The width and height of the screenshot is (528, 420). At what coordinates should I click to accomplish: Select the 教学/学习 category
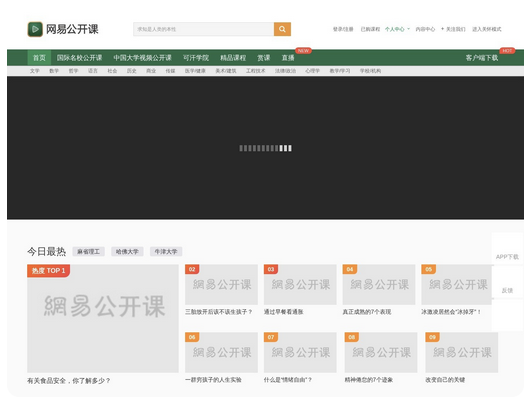click(x=340, y=71)
